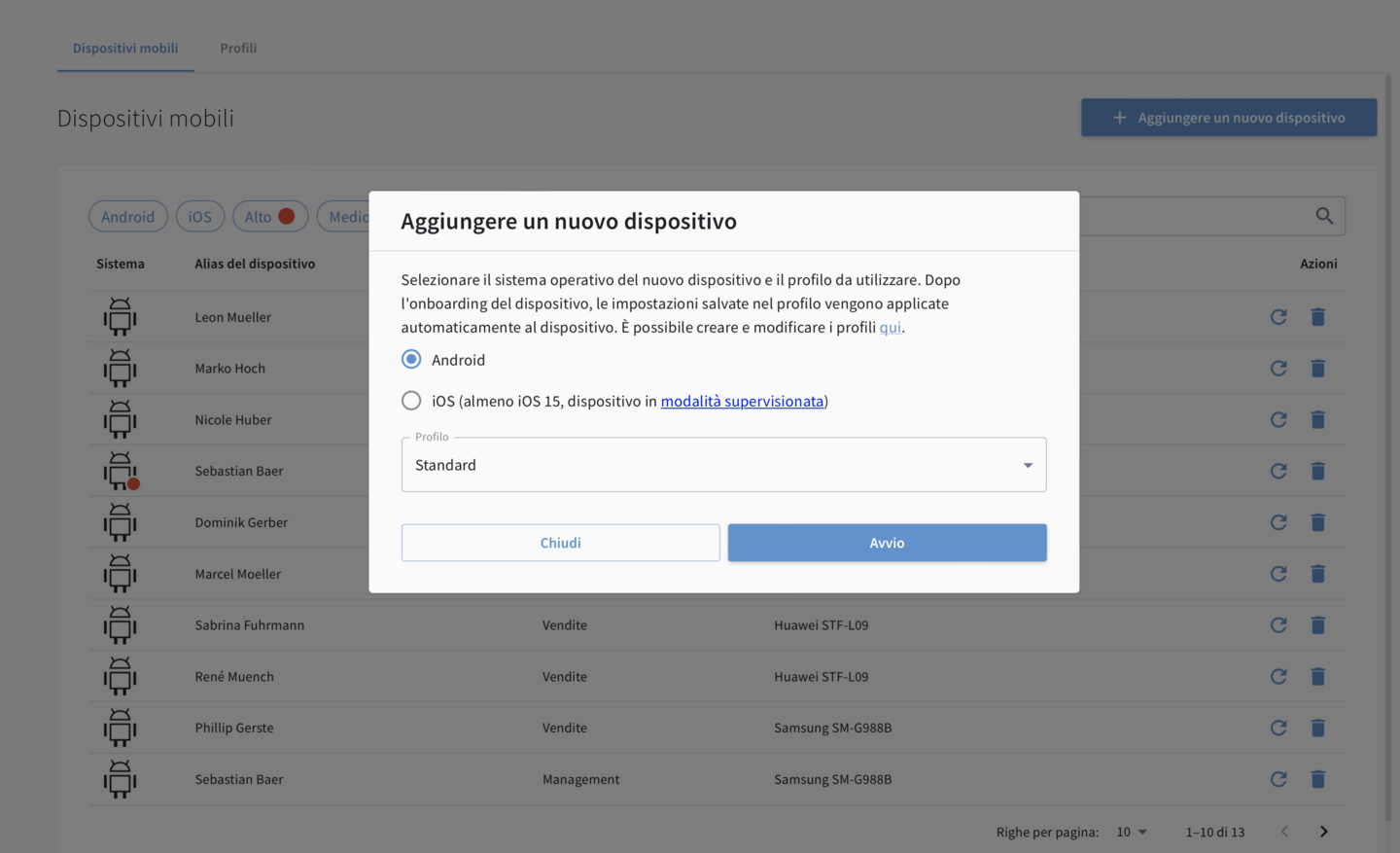Go to next page of devices
The image size is (1400, 853).
click(1323, 832)
